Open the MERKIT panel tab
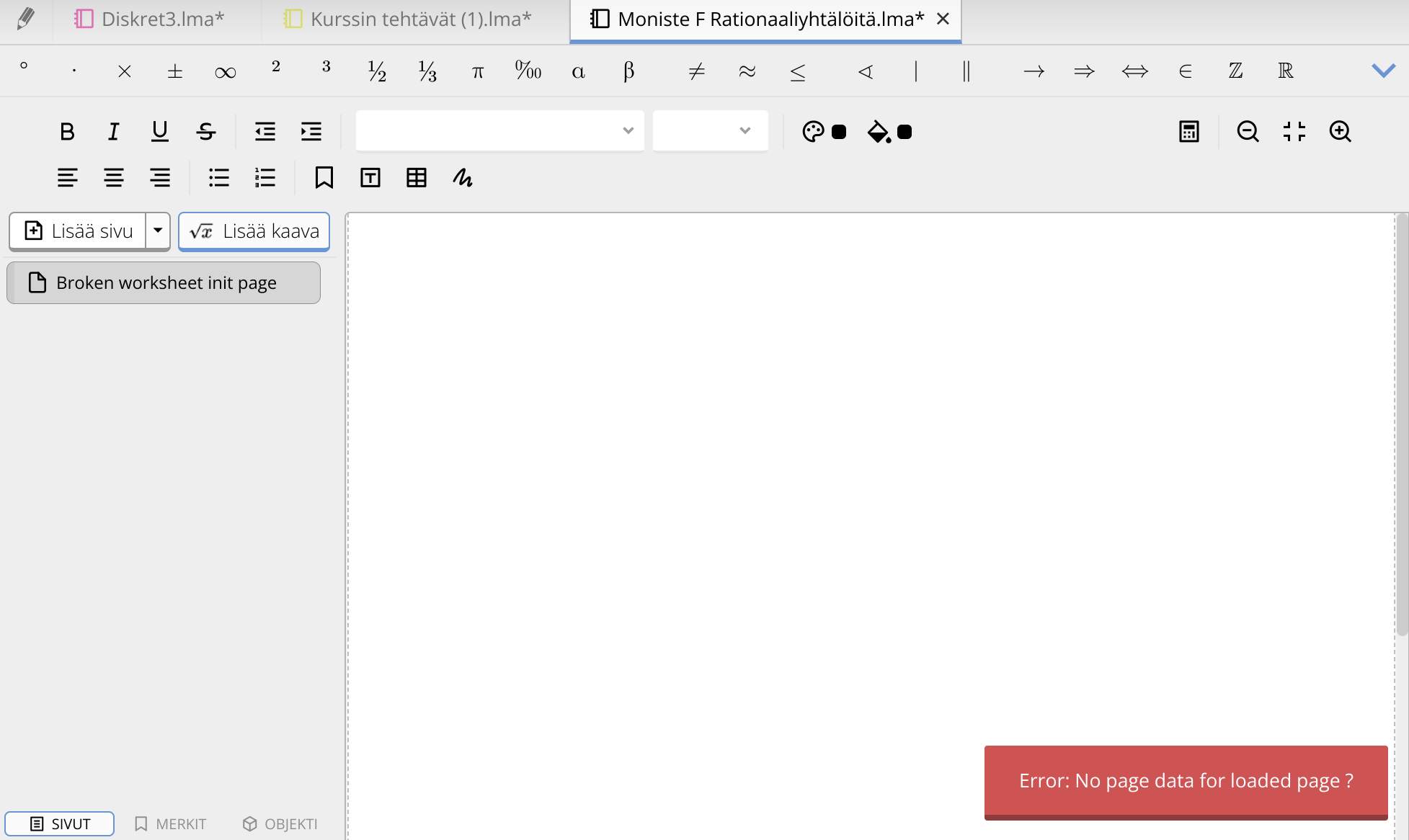The height and width of the screenshot is (840, 1409). click(171, 823)
